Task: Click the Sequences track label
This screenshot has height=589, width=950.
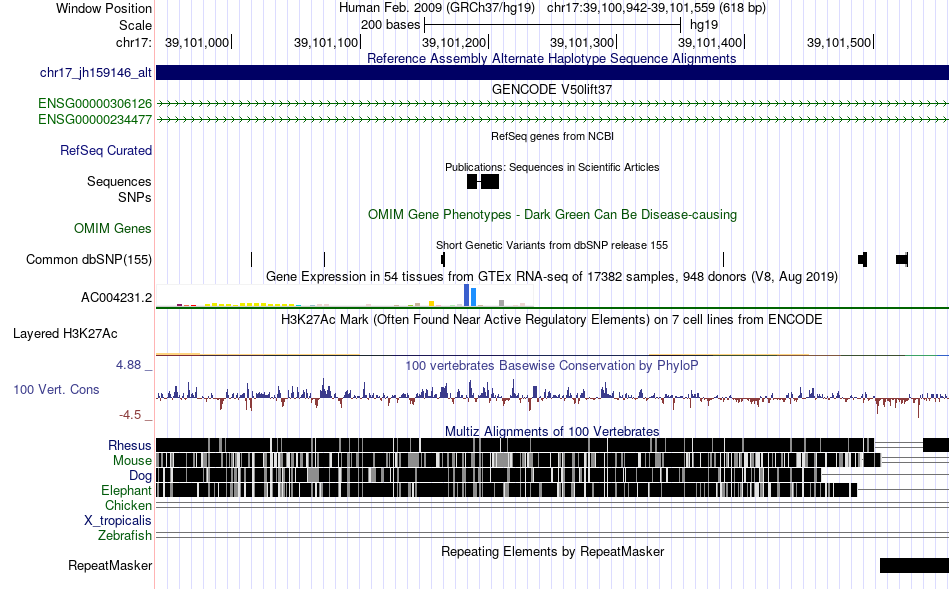Action: pos(119,182)
